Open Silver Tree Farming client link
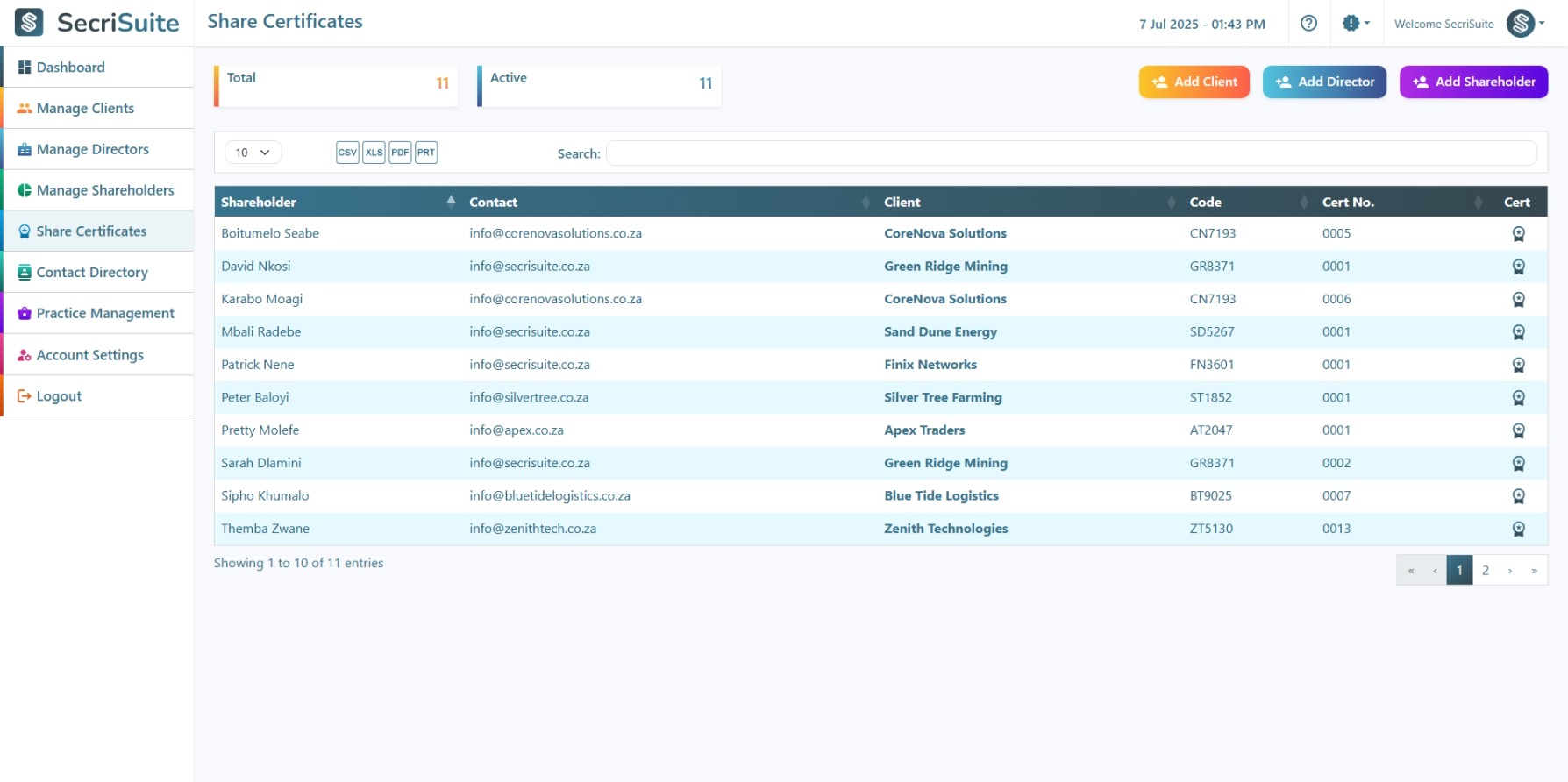 943,398
